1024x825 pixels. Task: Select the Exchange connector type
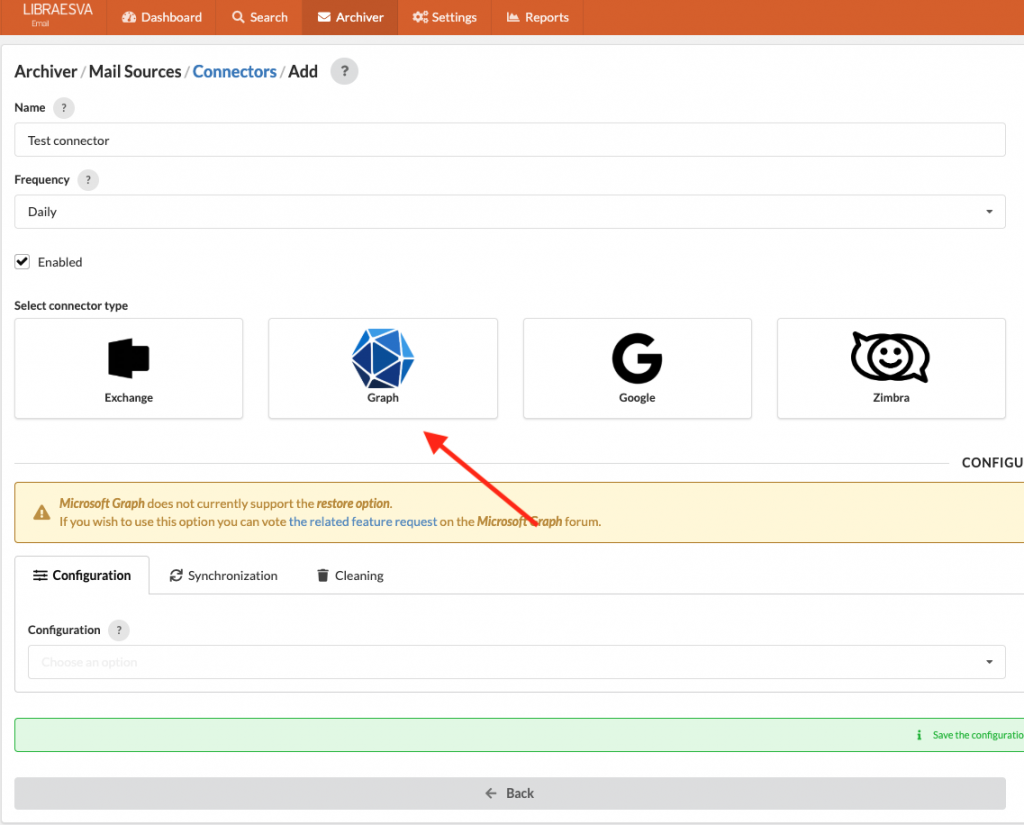(x=129, y=368)
